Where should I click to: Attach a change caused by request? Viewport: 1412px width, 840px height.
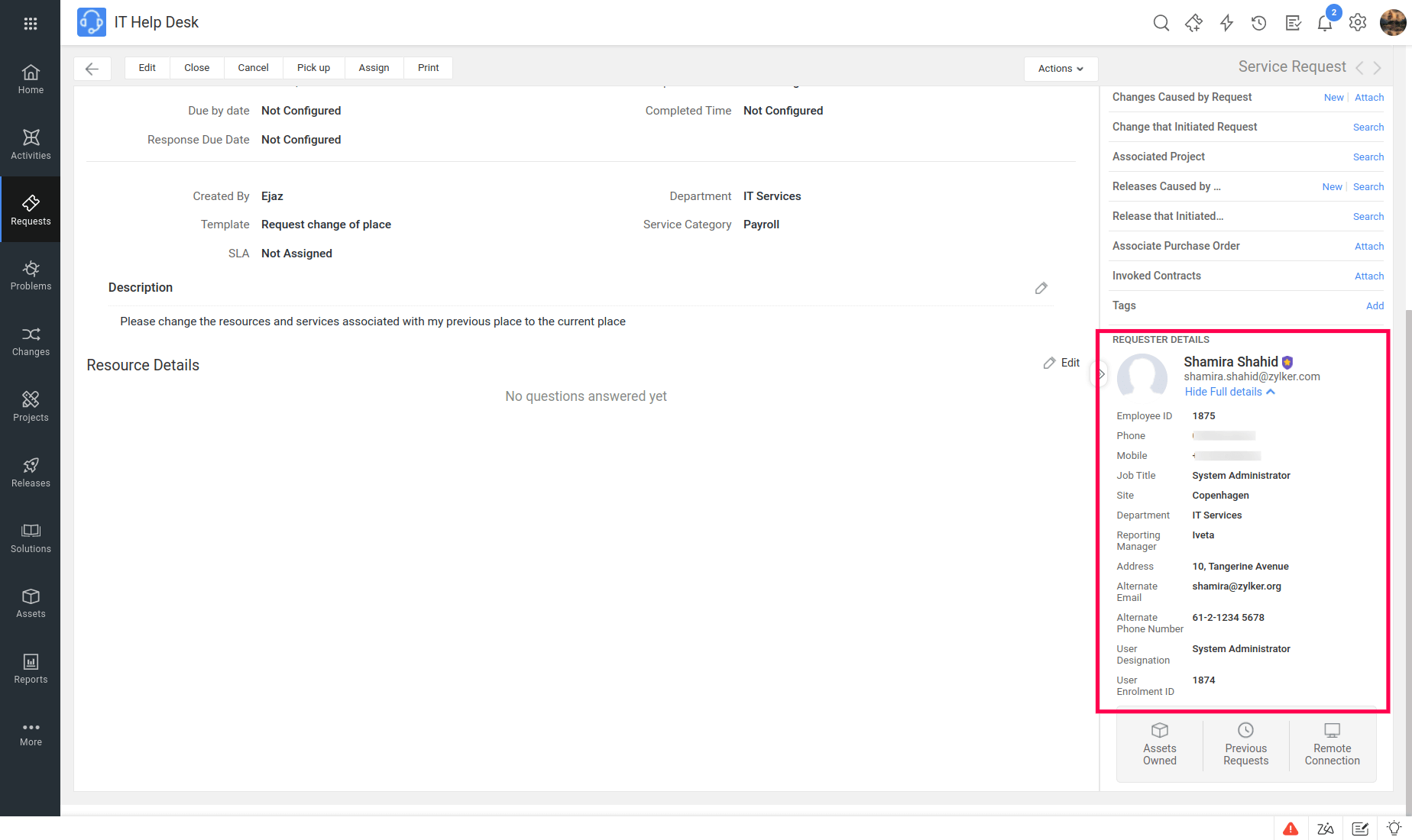coord(1369,97)
